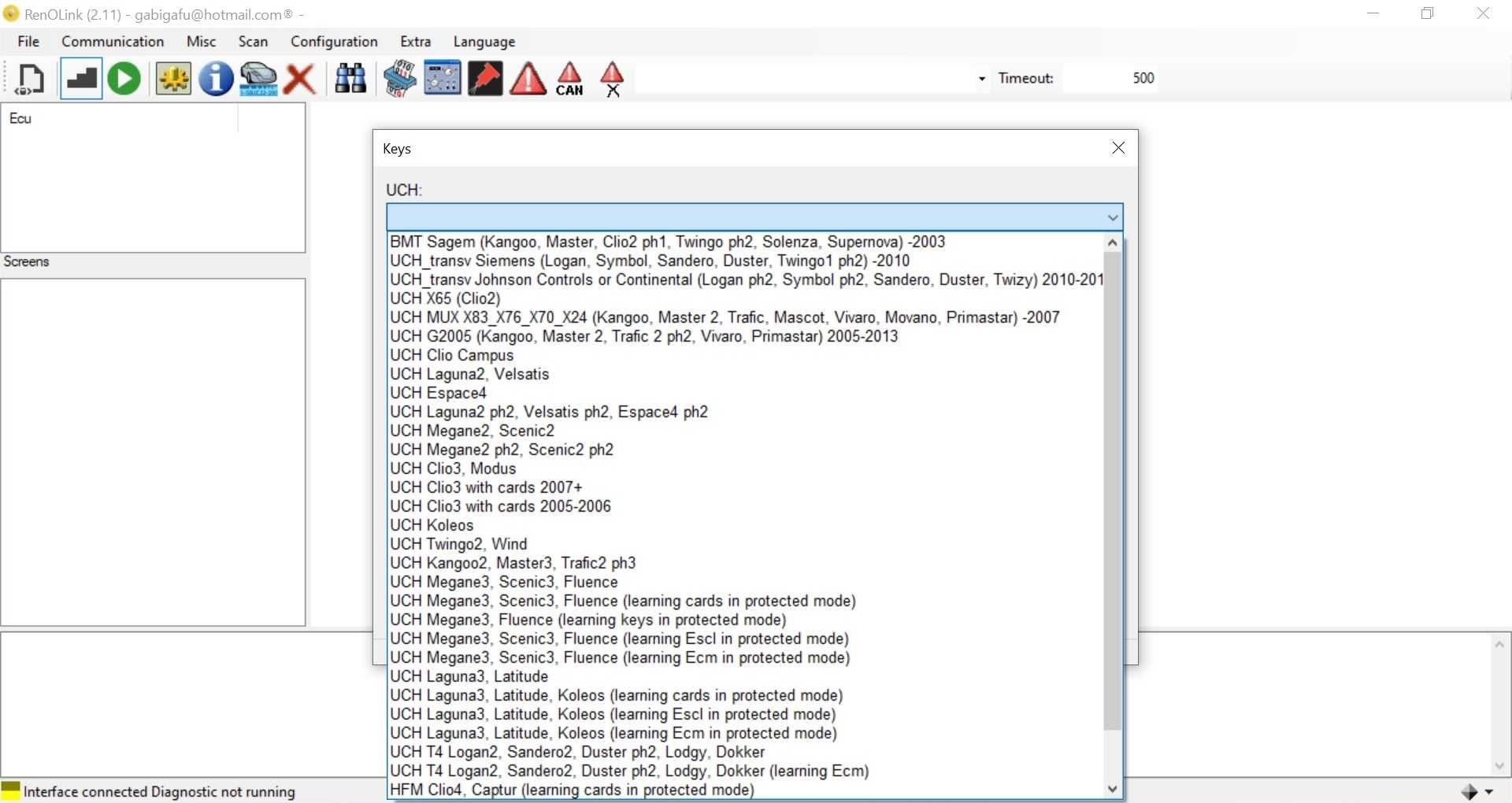Select UCH G2005 (Kangoo, Master 2) 2005-2013
The width and height of the screenshot is (1512, 803).
pos(746,336)
